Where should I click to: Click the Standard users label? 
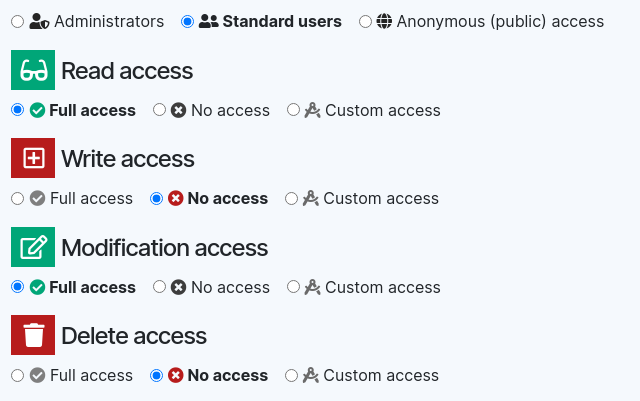(x=281, y=21)
